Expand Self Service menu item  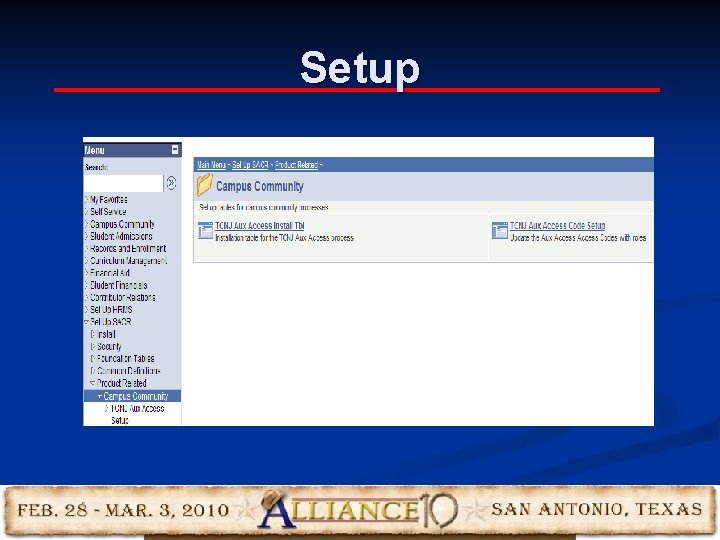click(x=107, y=212)
